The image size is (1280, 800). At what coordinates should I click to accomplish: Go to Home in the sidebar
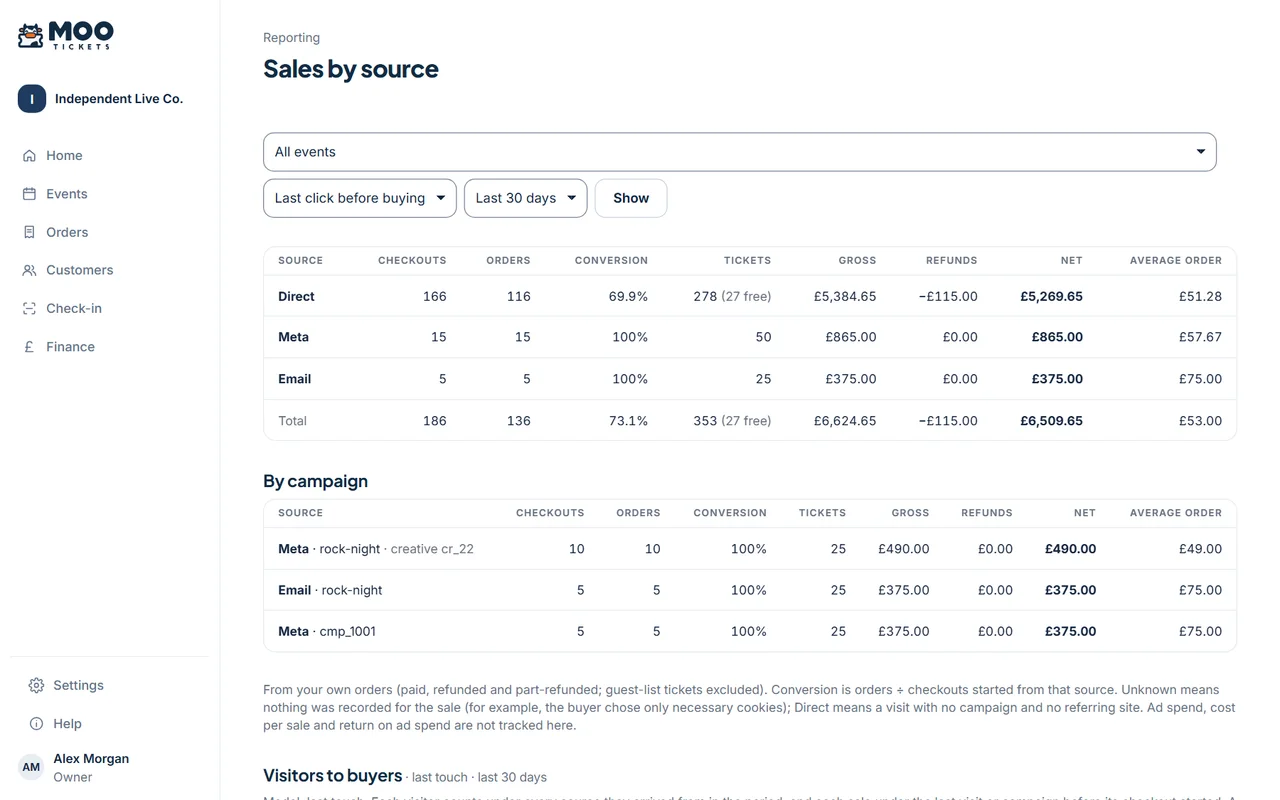click(64, 156)
